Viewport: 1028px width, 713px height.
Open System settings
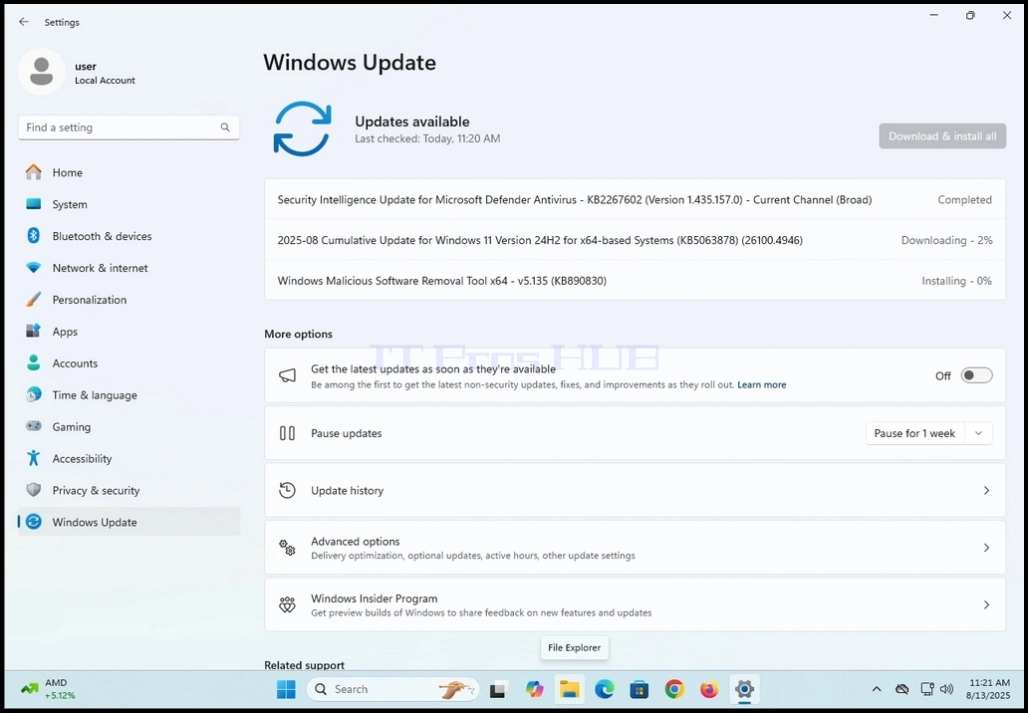pos(128,204)
